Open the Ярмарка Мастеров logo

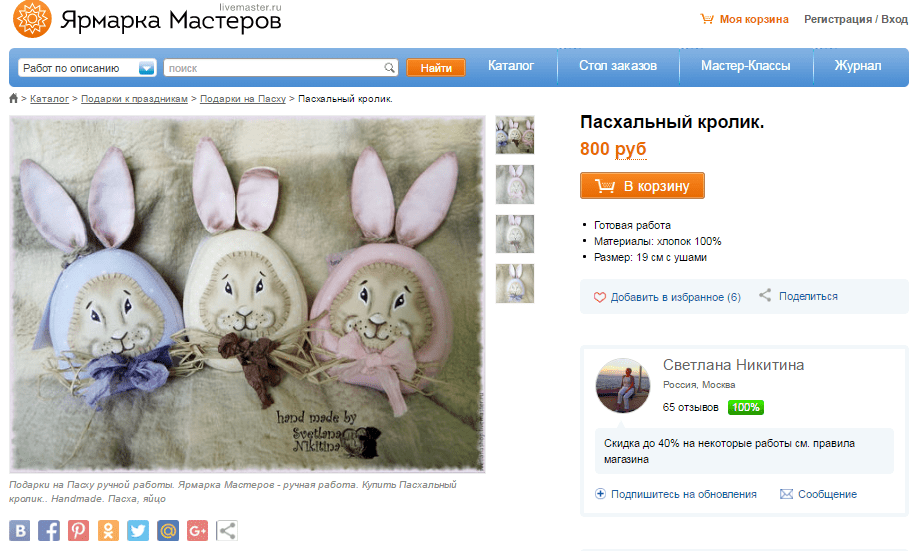(147, 19)
